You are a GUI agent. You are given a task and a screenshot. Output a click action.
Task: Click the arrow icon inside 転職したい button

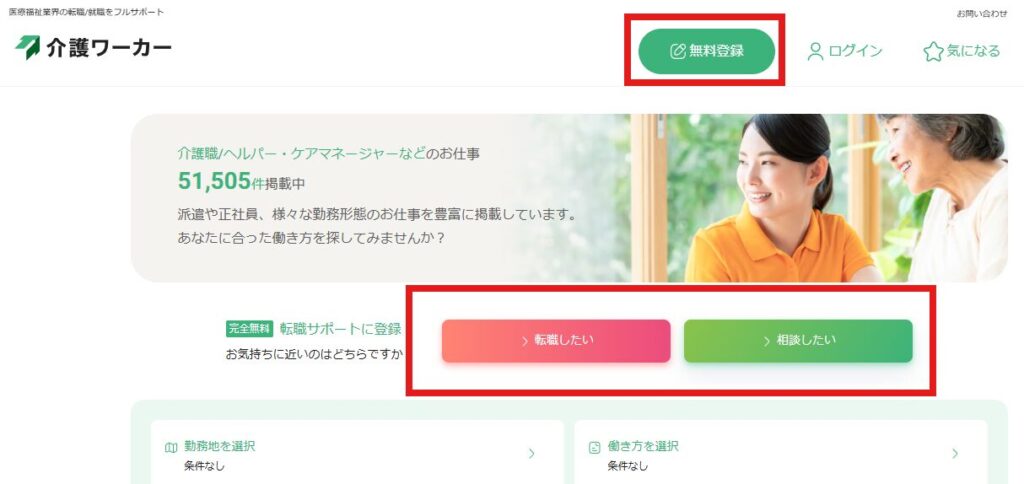pyautogui.click(x=525, y=341)
